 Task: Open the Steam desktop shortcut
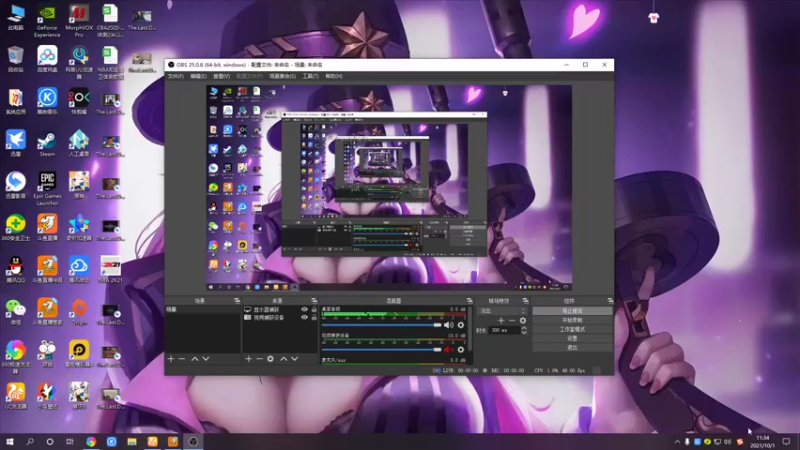[x=47, y=144]
